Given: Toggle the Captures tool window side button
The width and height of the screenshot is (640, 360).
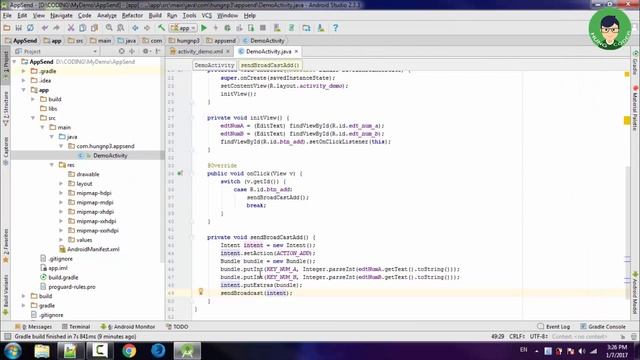Looking at the screenshot, I should [x=6, y=150].
